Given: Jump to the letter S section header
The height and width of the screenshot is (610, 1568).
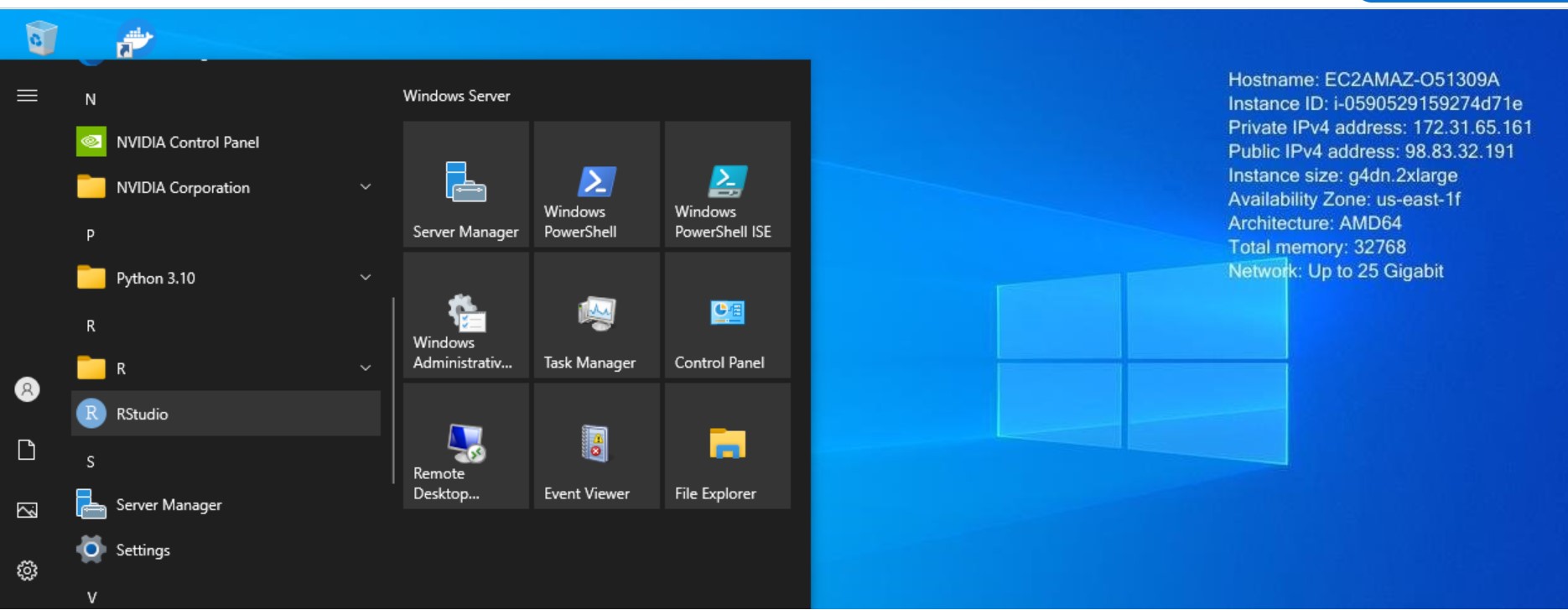Looking at the screenshot, I should tap(91, 461).
